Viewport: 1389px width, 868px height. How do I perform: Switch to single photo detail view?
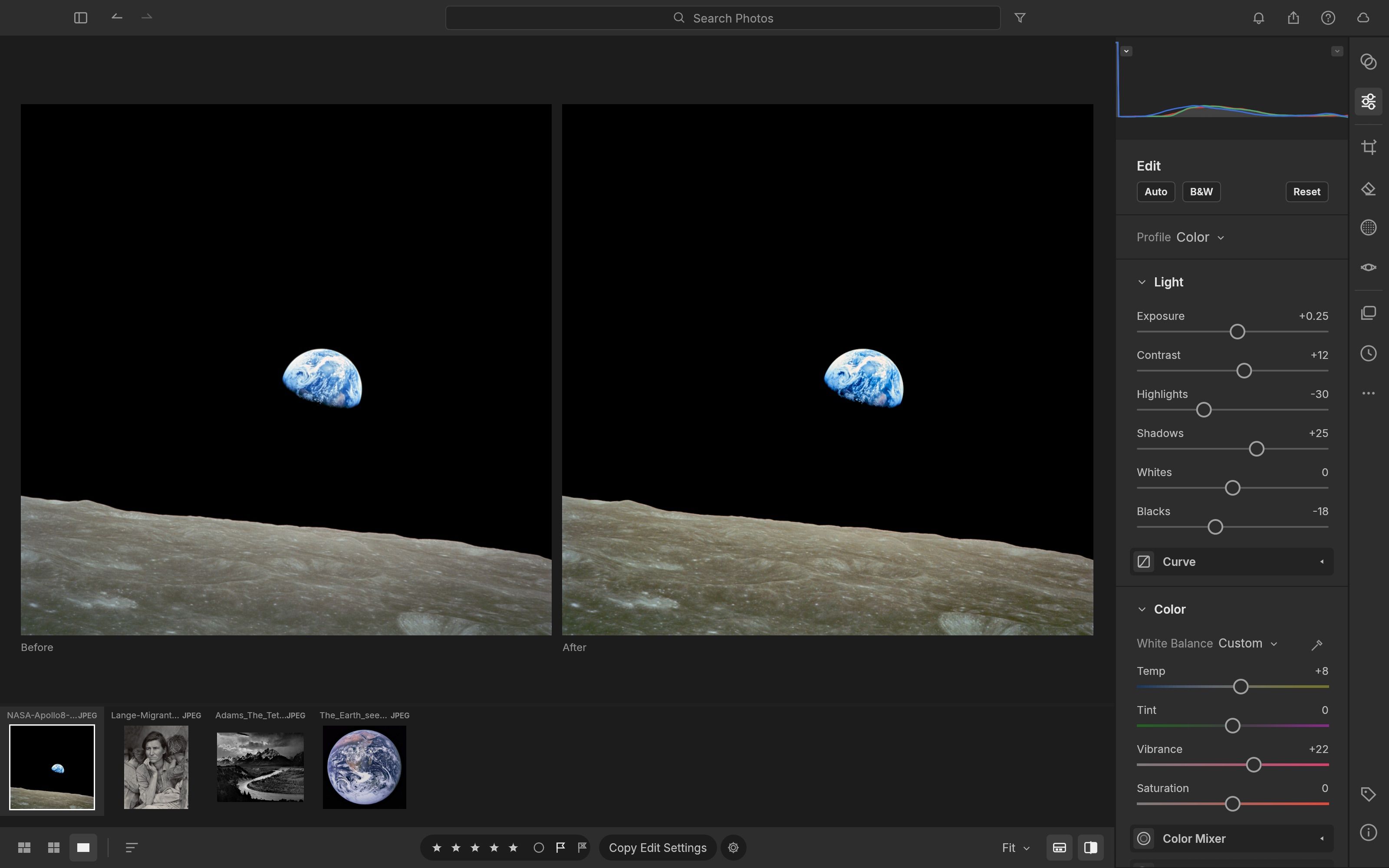(83, 847)
